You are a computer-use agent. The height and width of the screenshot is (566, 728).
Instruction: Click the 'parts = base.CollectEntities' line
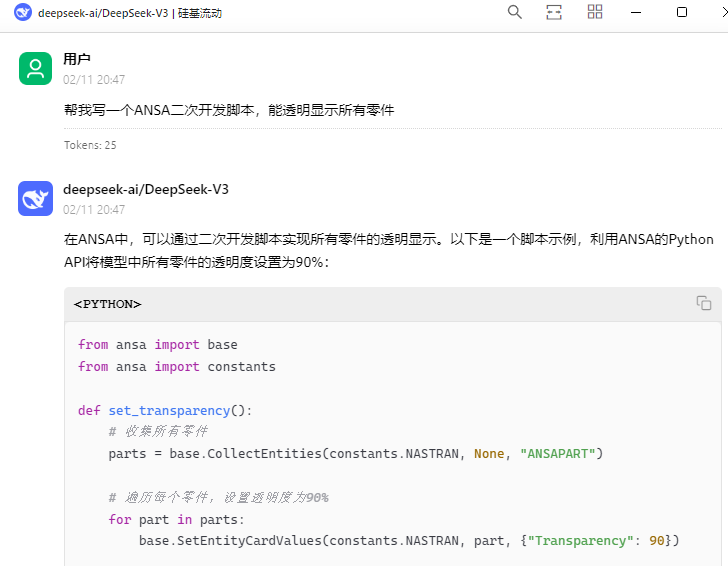click(356, 454)
